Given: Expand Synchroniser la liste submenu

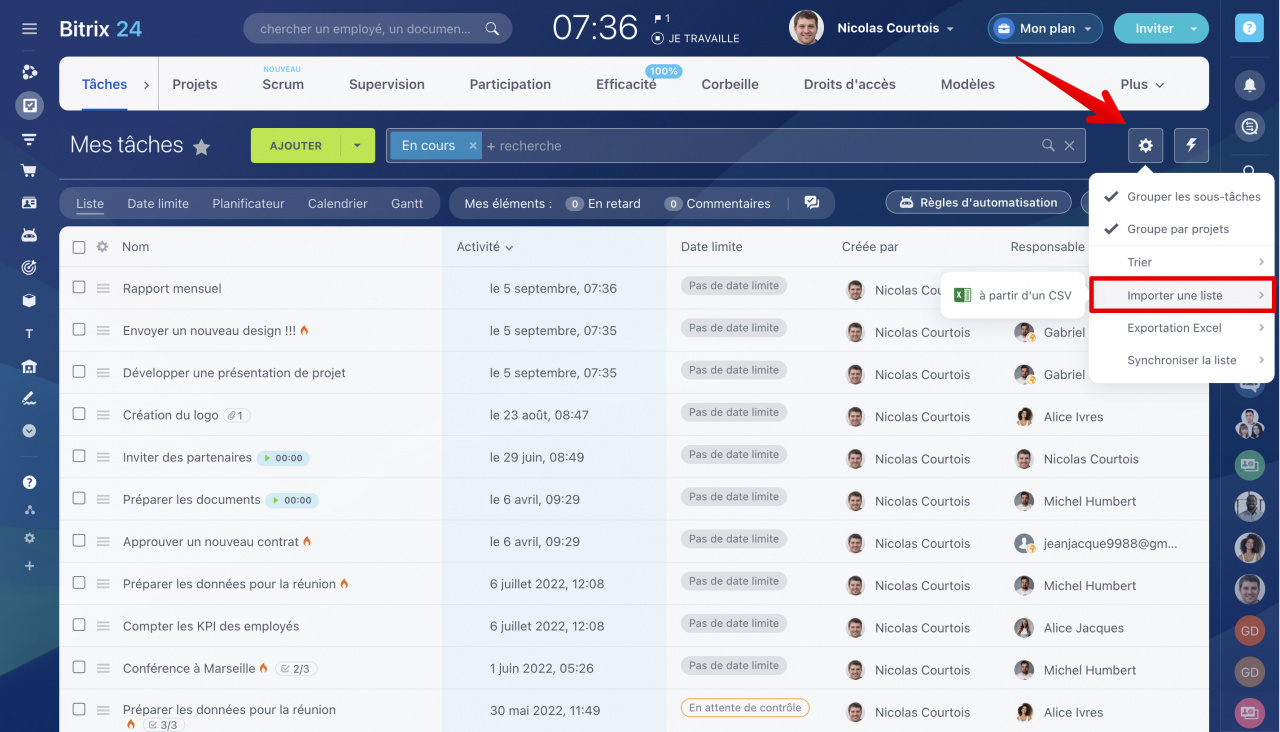Looking at the screenshot, I should (1181, 360).
